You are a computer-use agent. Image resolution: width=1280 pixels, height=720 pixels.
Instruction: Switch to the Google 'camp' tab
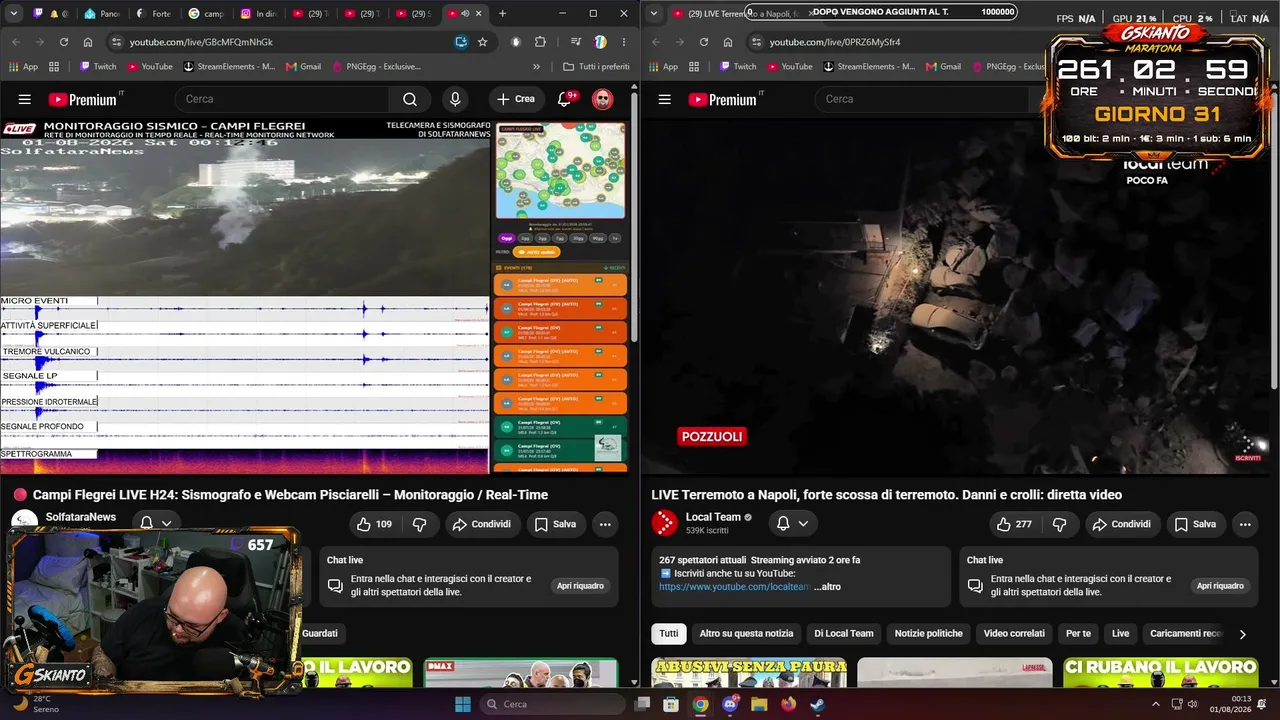coord(207,14)
